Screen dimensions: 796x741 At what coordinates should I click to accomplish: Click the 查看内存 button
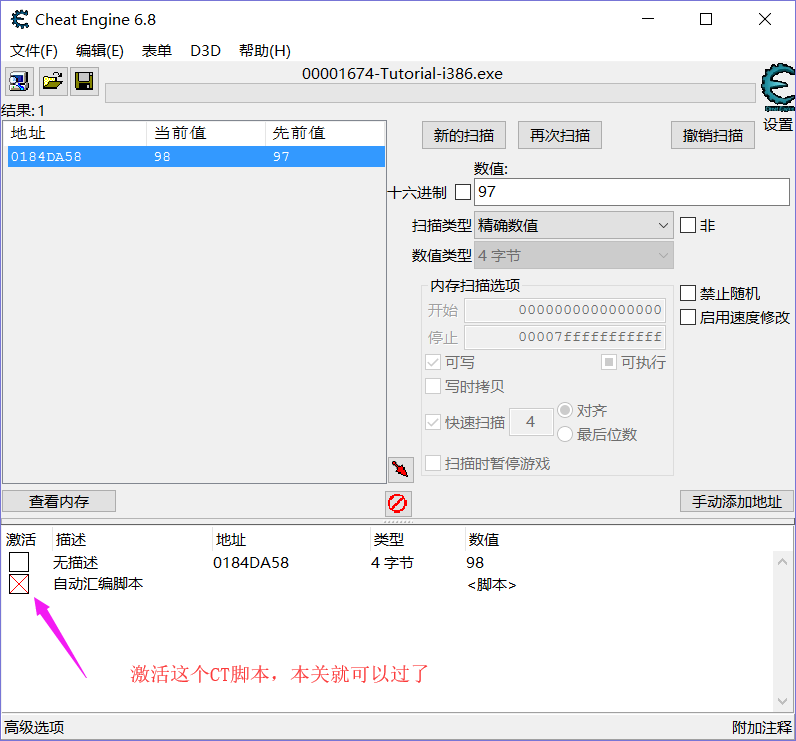59,501
